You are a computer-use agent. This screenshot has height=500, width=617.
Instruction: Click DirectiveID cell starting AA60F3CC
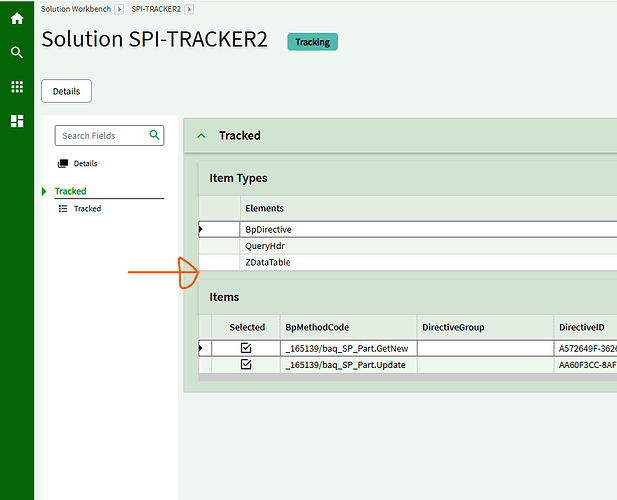(586, 365)
